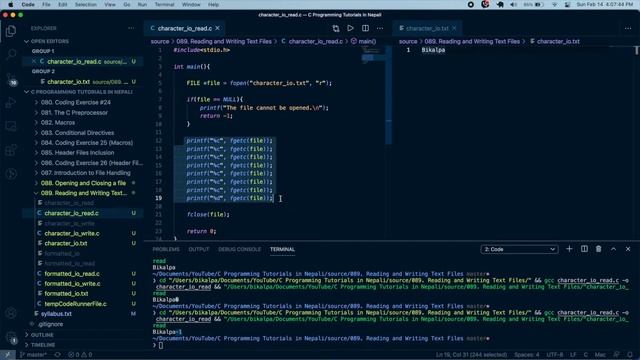Image resolution: width=640 pixels, height=360 pixels.
Task: Open syllabus.txt in the file tree
Action: point(56,314)
